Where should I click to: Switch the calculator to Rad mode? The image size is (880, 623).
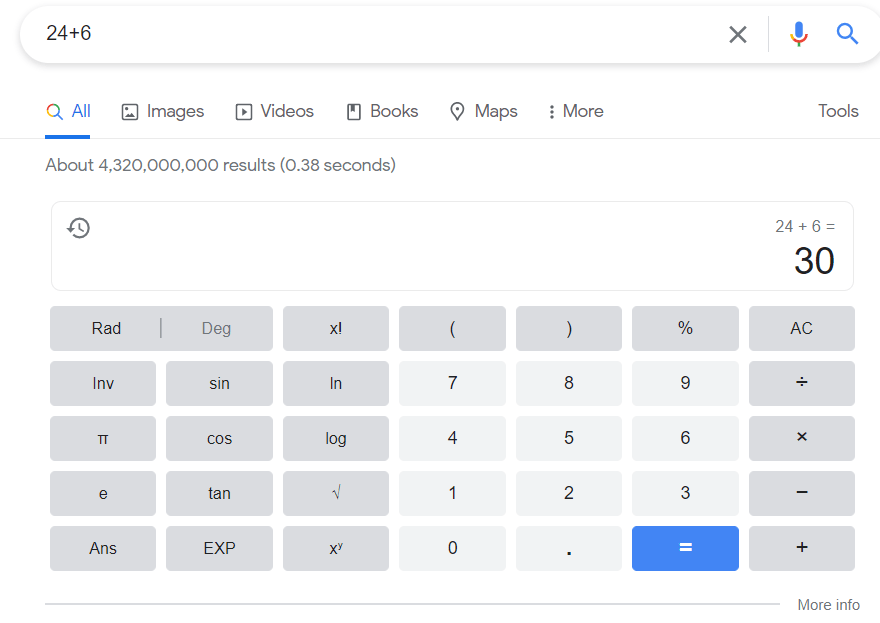click(x=106, y=328)
